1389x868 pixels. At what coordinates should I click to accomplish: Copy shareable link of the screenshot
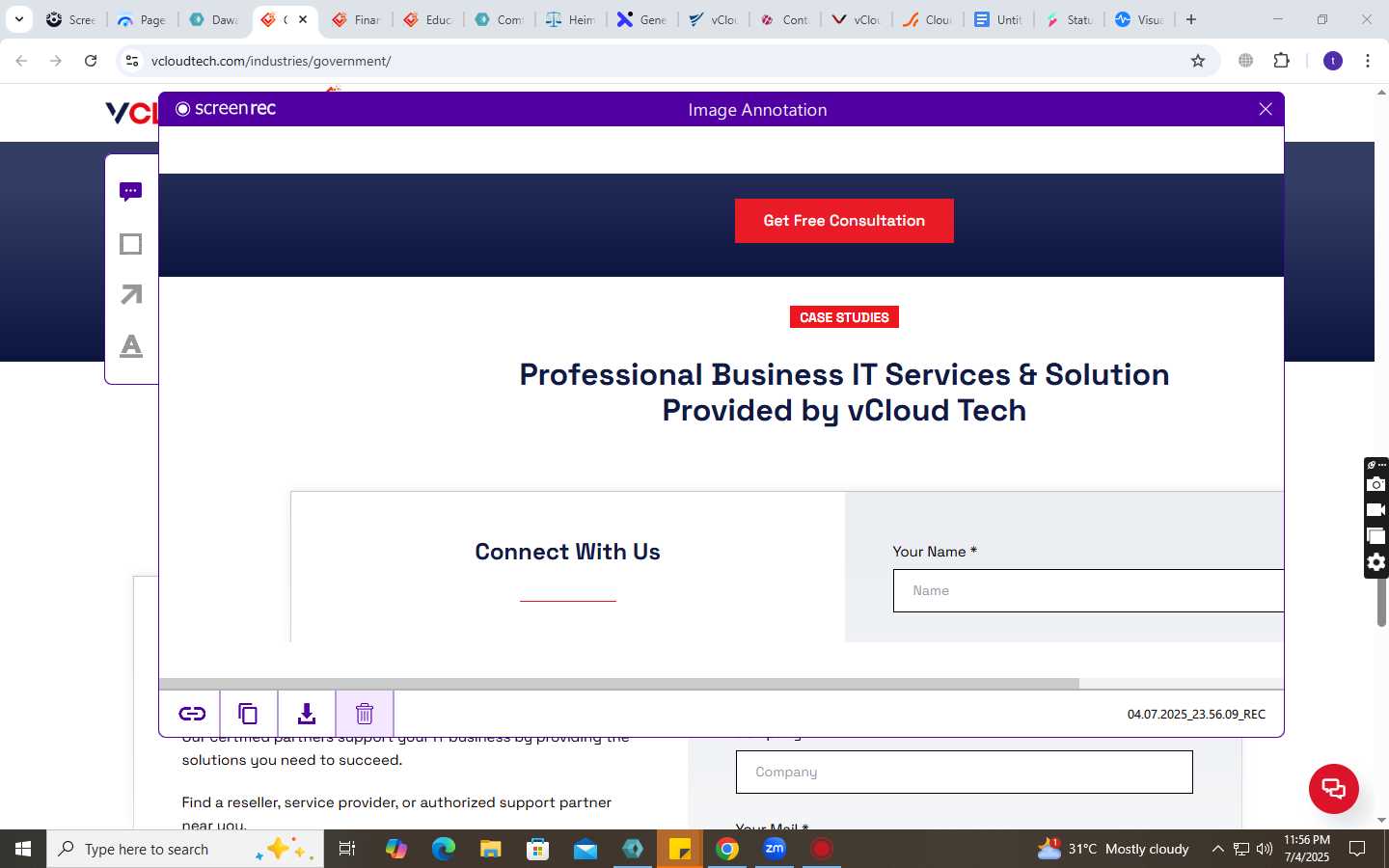[x=191, y=714]
